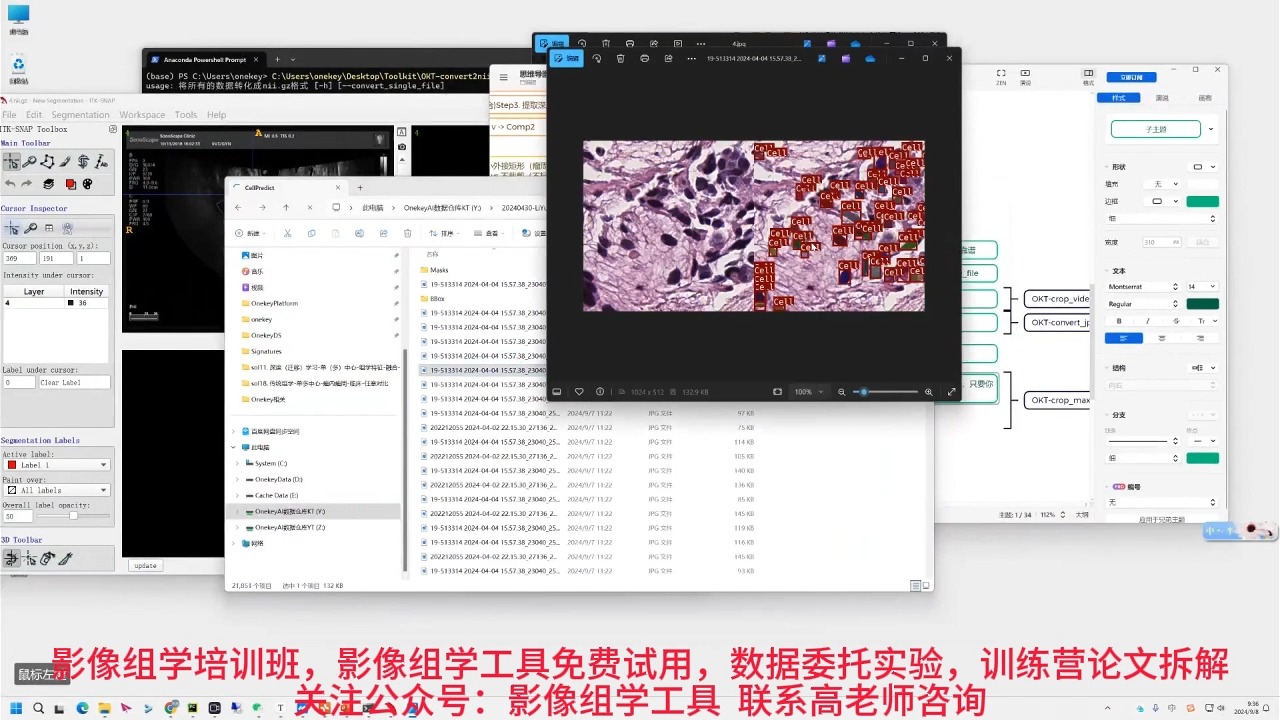This screenshot has height=720, width=1280.
Task: Collapse the 此电脑 tree node in Explorer
Action: (x=234, y=447)
